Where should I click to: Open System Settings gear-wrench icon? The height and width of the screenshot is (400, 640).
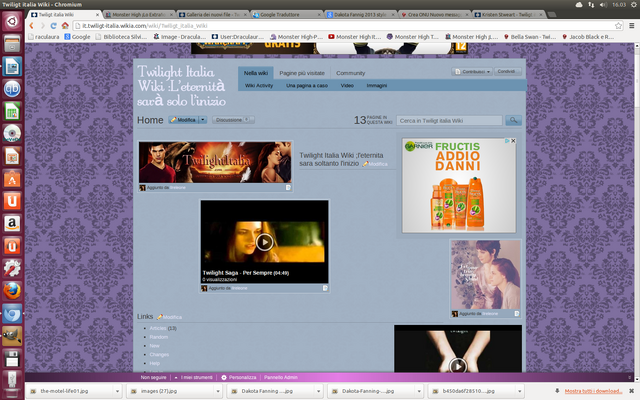(12, 269)
